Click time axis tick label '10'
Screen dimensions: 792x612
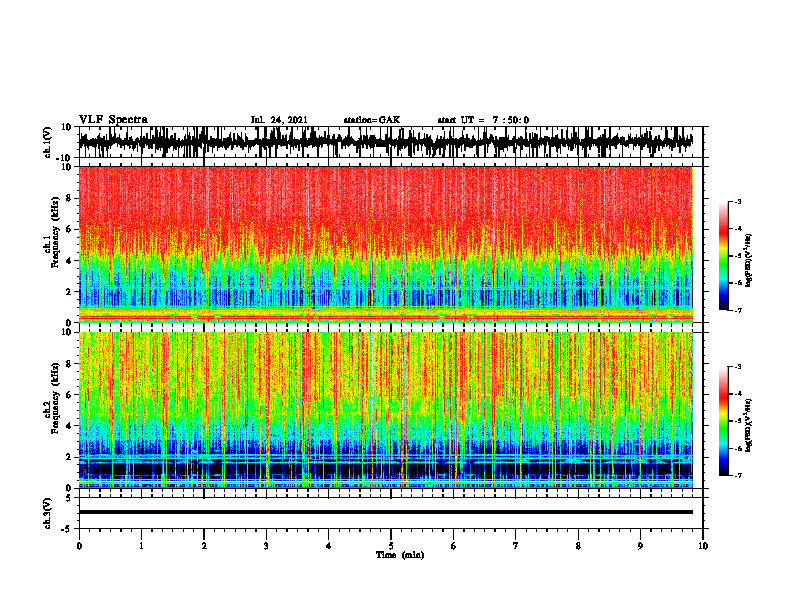pyautogui.click(x=703, y=546)
